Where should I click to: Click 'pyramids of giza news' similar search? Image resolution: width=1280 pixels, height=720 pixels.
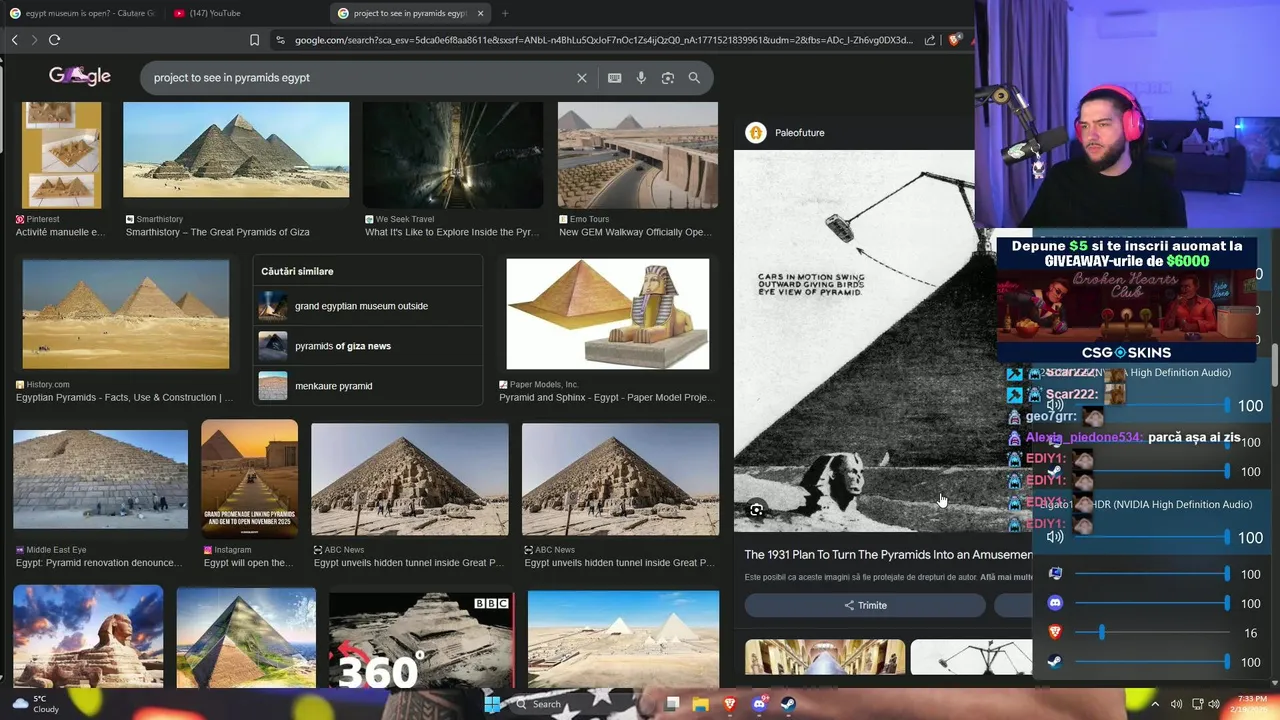pyautogui.click(x=368, y=346)
